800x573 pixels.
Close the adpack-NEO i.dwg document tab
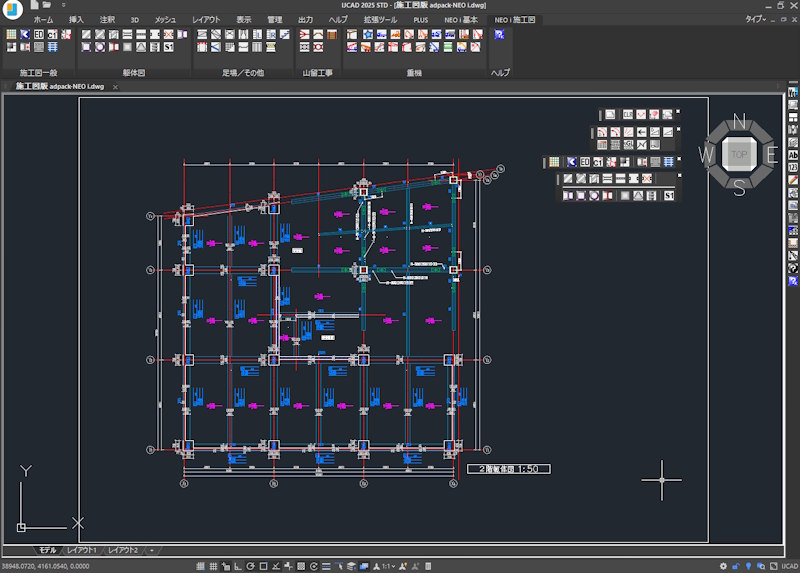(x=115, y=87)
